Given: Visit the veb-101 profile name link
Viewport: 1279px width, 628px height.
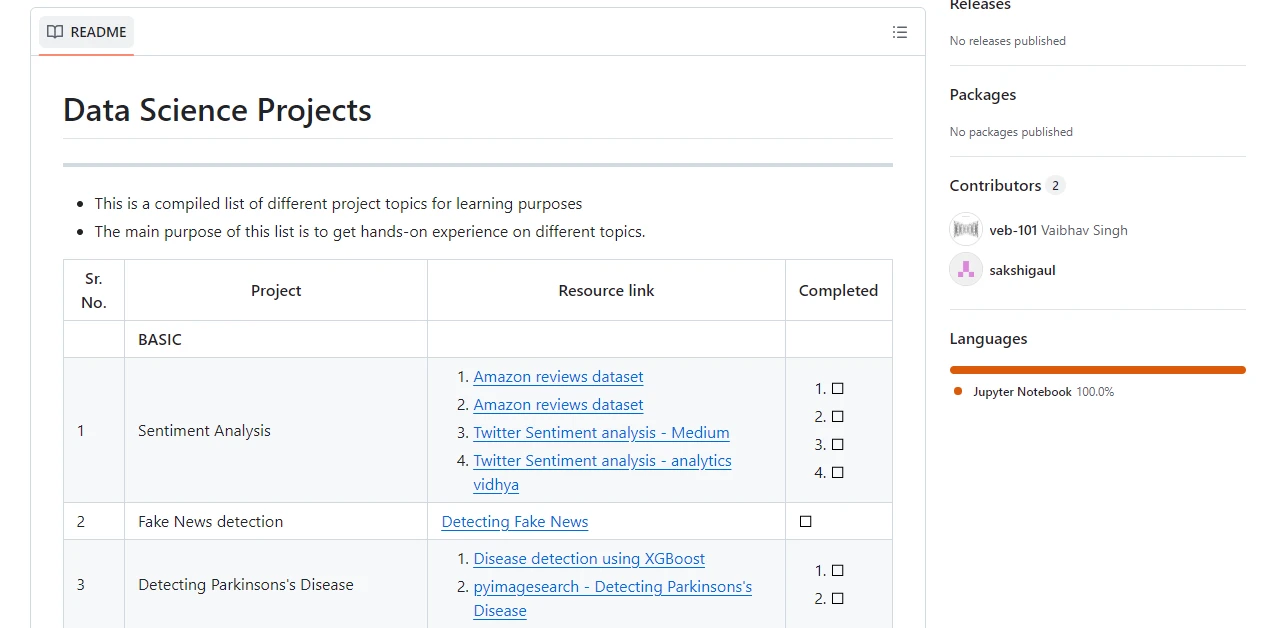Looking at the screenshot, I should (x=1013, y=230).
